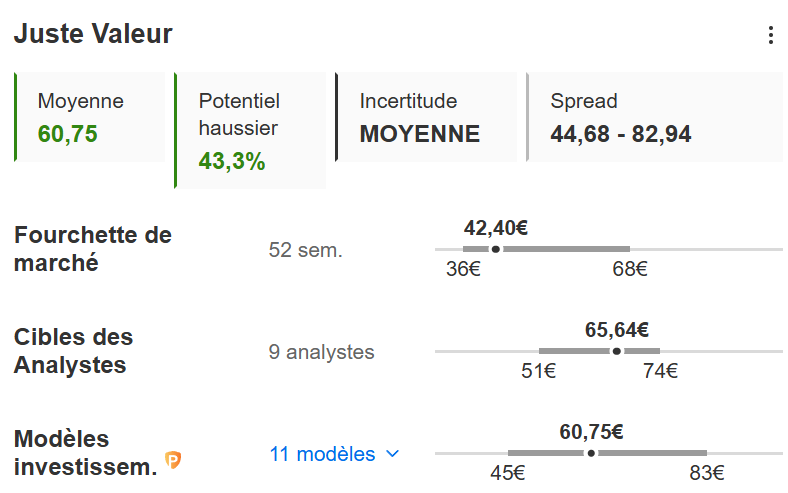Select the Incertitude MOYENNE card
Screen dimensions: 788x493
point(425,117)
